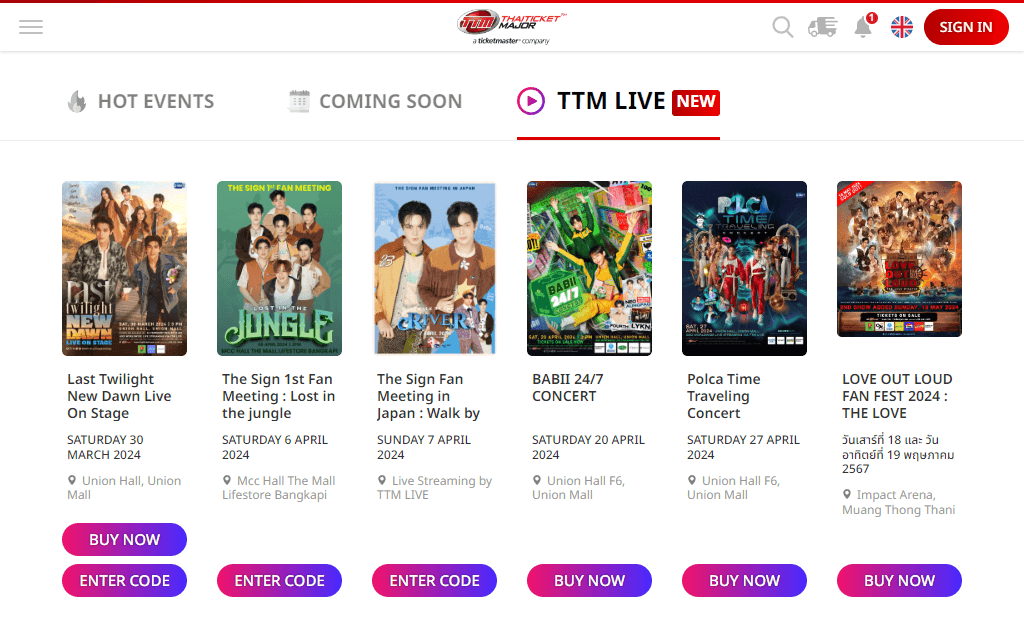Click the Sign In button

966,27
